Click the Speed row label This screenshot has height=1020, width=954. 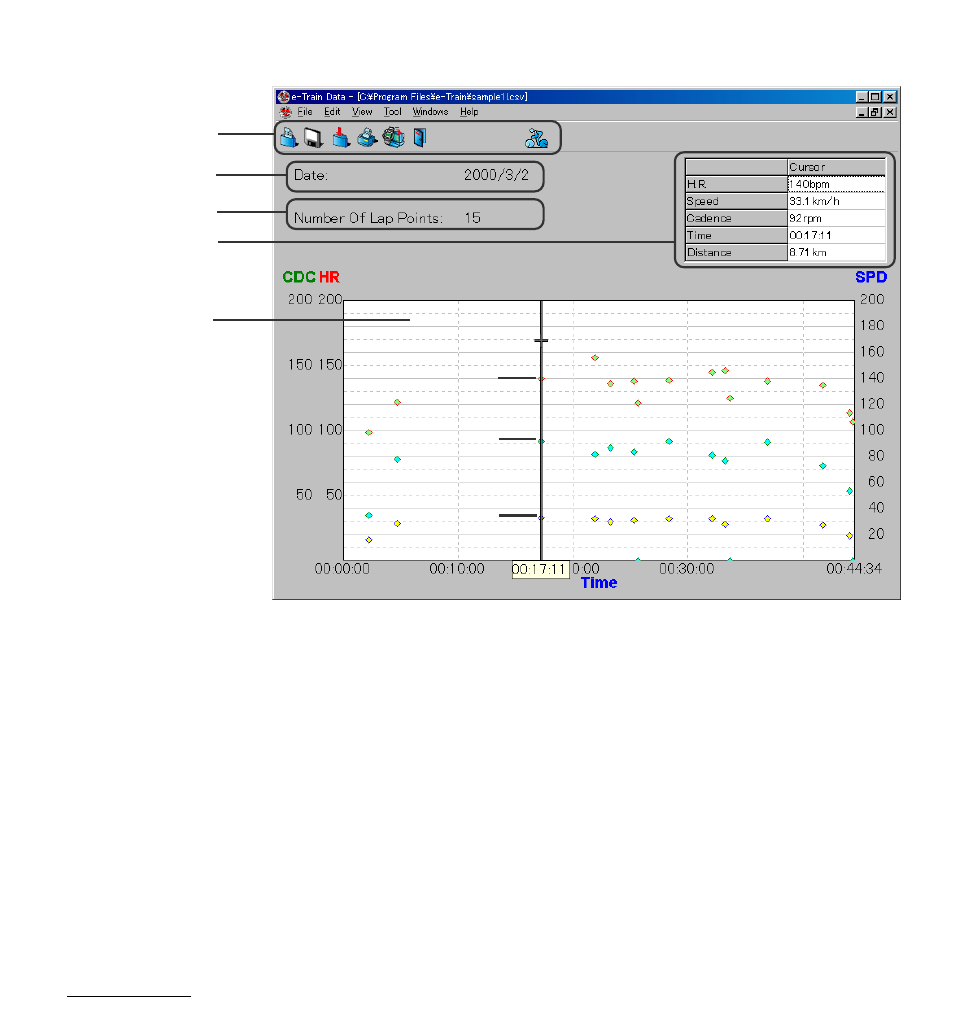point(736,201)
